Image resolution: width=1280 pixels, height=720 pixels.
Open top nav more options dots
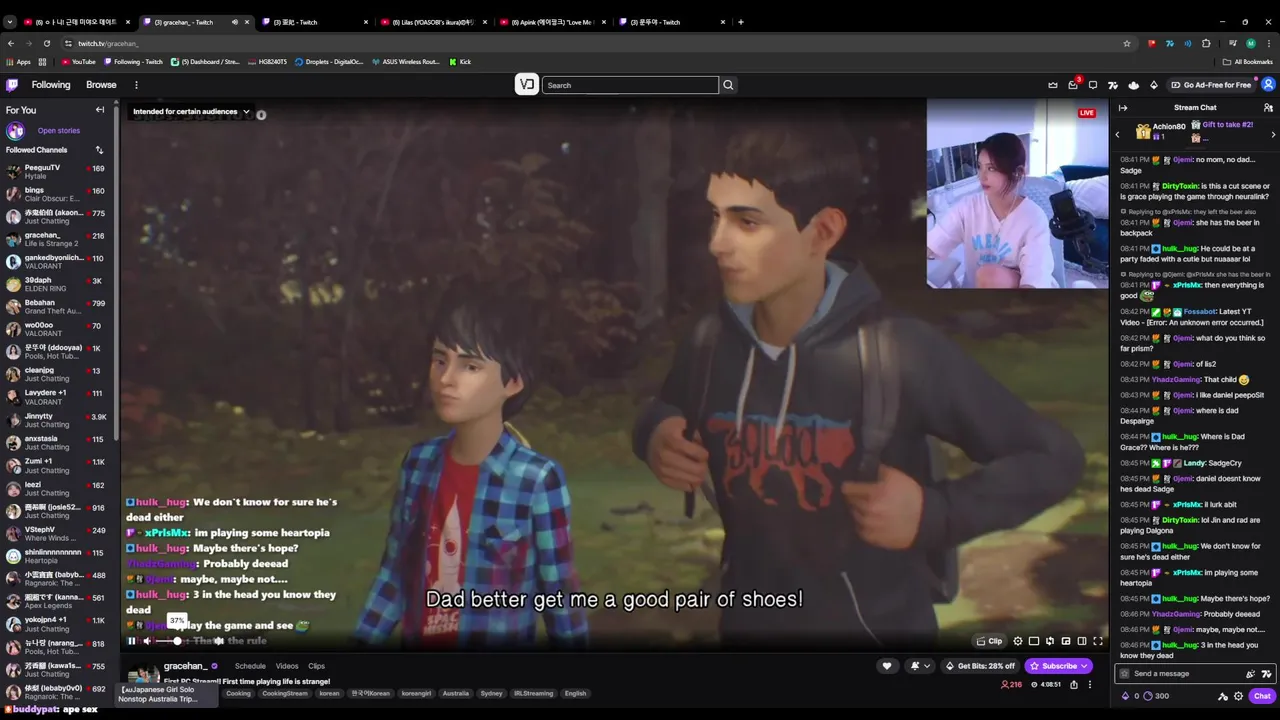136,85
